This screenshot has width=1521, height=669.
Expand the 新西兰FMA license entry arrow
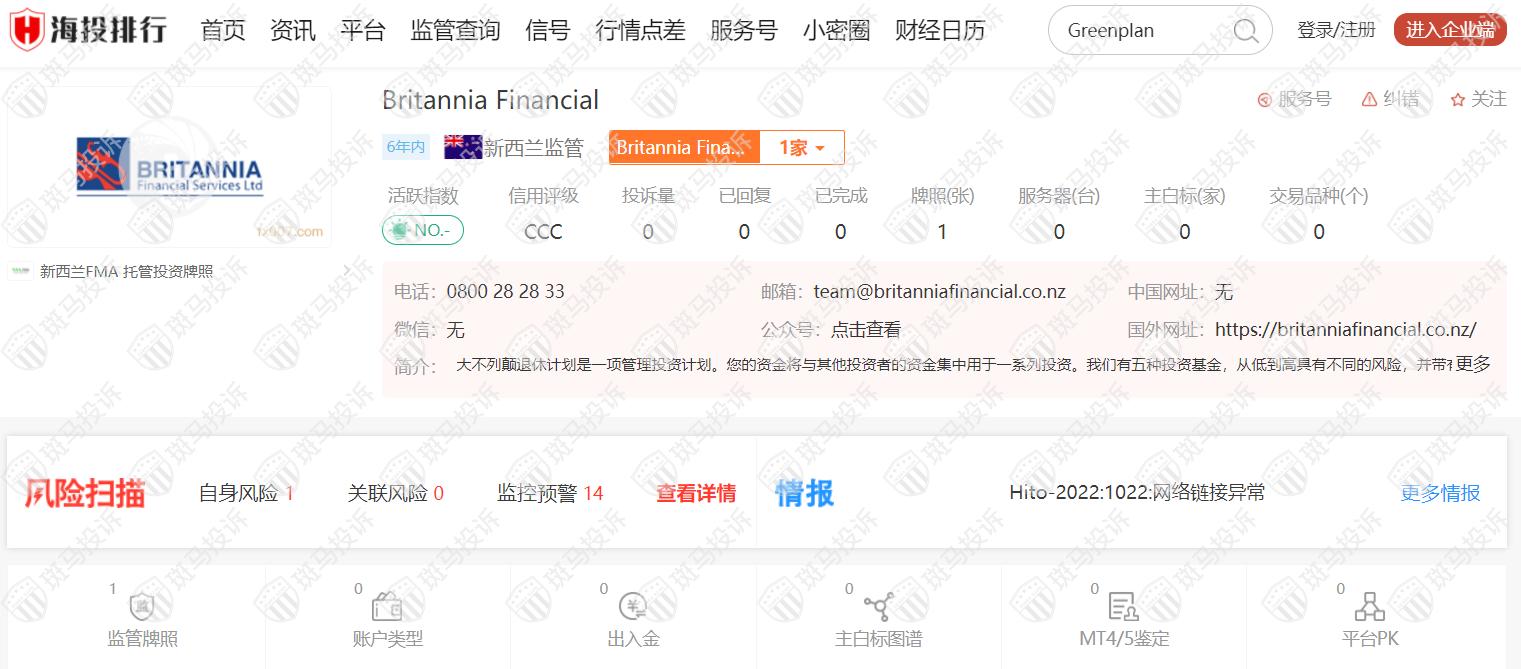tap(346, 271)
